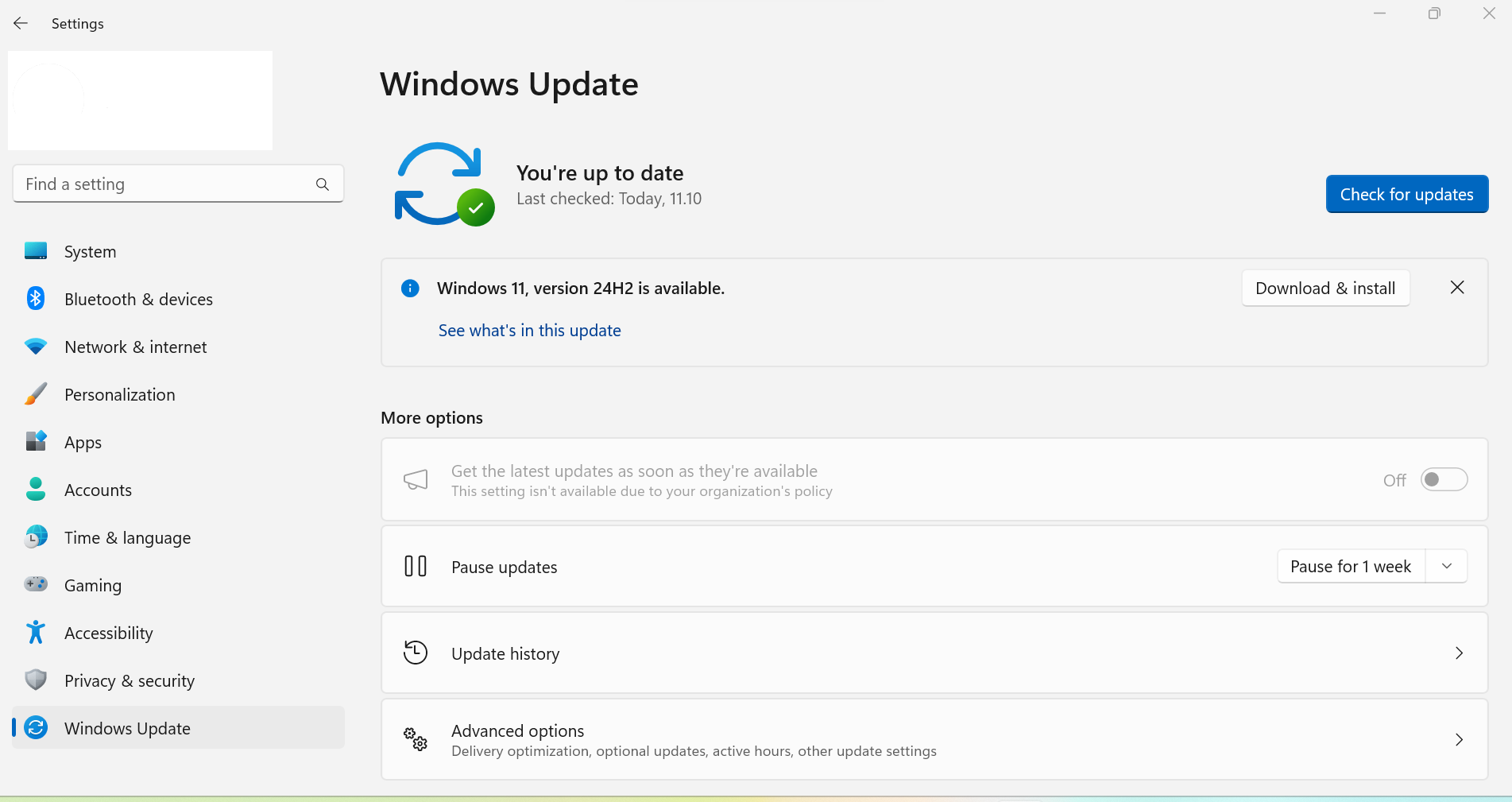1512x802 pixels.
Task: Select the Privacy & security shield icon
Action: click(36, 680)
